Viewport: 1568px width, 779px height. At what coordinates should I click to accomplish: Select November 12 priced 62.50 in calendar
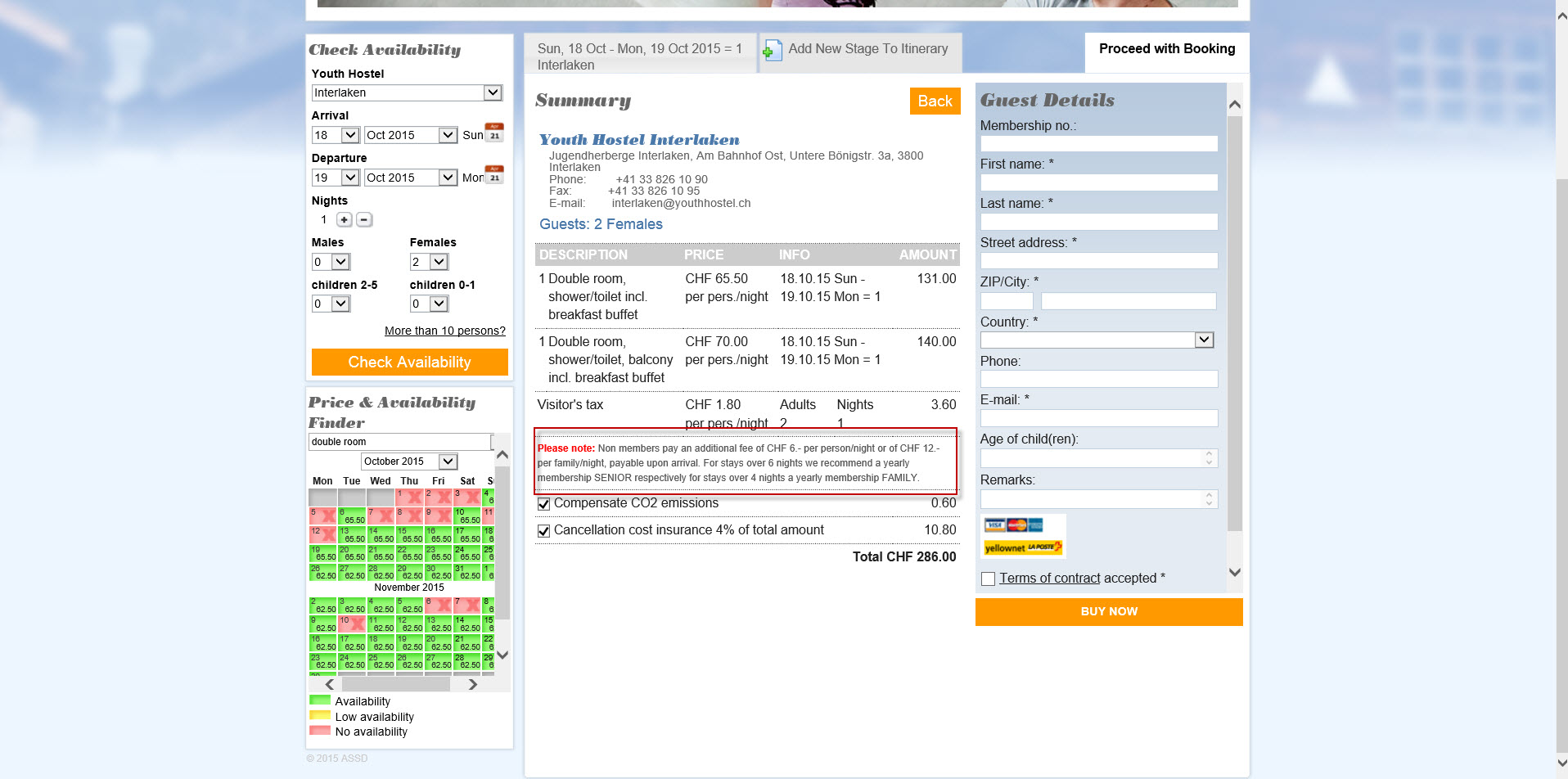[x=409, y=624]
